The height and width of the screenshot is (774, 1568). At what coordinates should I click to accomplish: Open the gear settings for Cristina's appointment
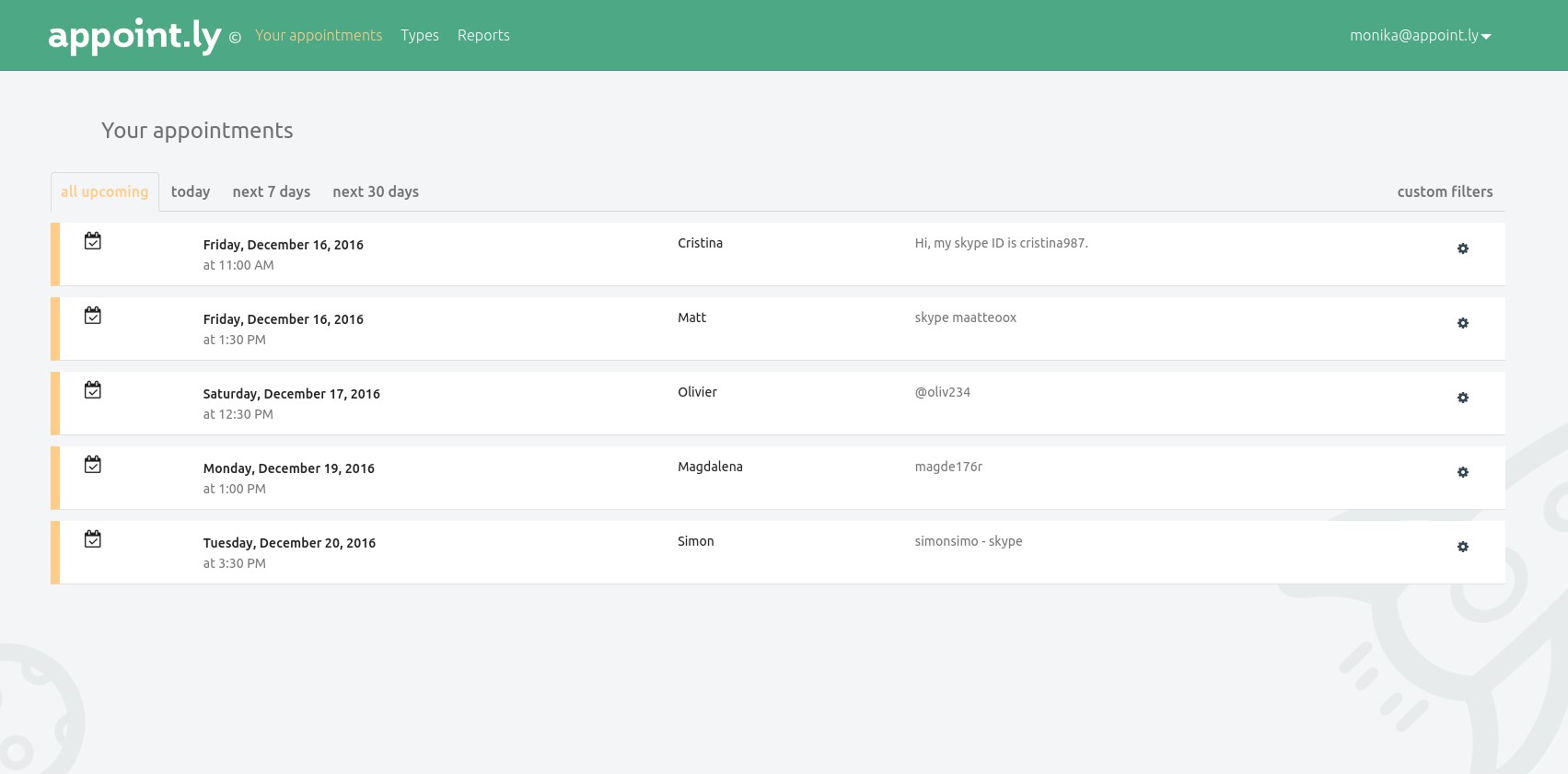click(x=1462, y=248)
